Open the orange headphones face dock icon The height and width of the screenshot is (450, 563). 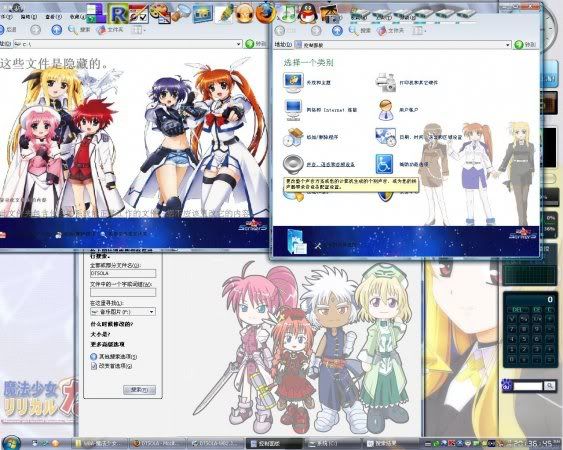click(x=244, y=14)
